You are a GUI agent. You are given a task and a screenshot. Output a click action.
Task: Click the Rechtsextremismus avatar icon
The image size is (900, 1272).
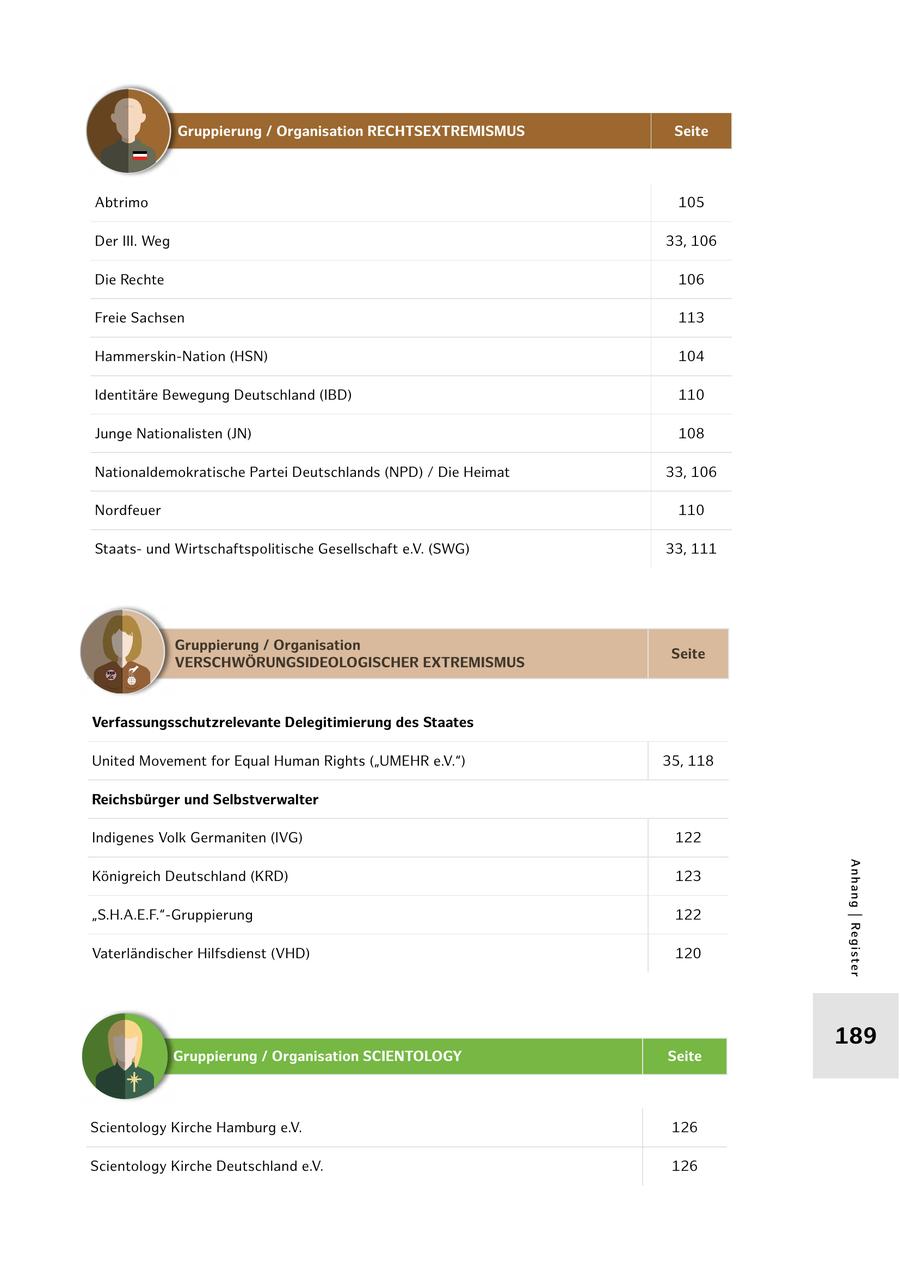[128, 131]
